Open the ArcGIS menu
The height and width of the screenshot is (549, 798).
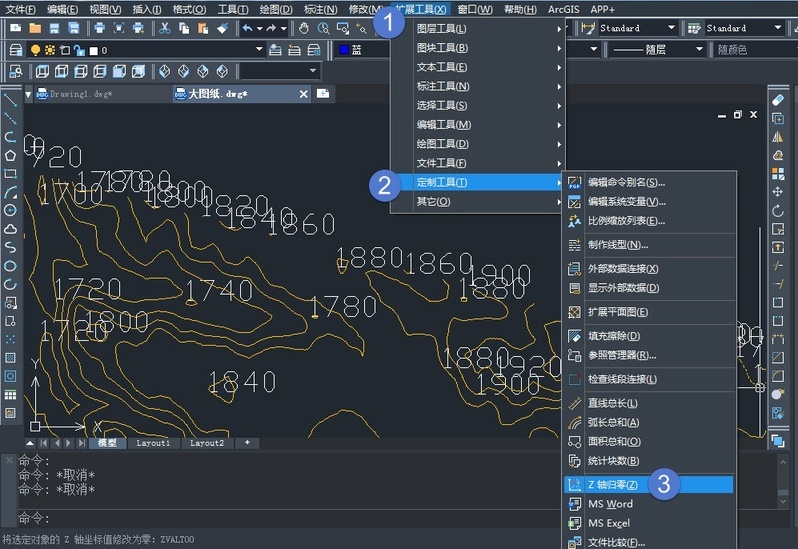[563, 10]
